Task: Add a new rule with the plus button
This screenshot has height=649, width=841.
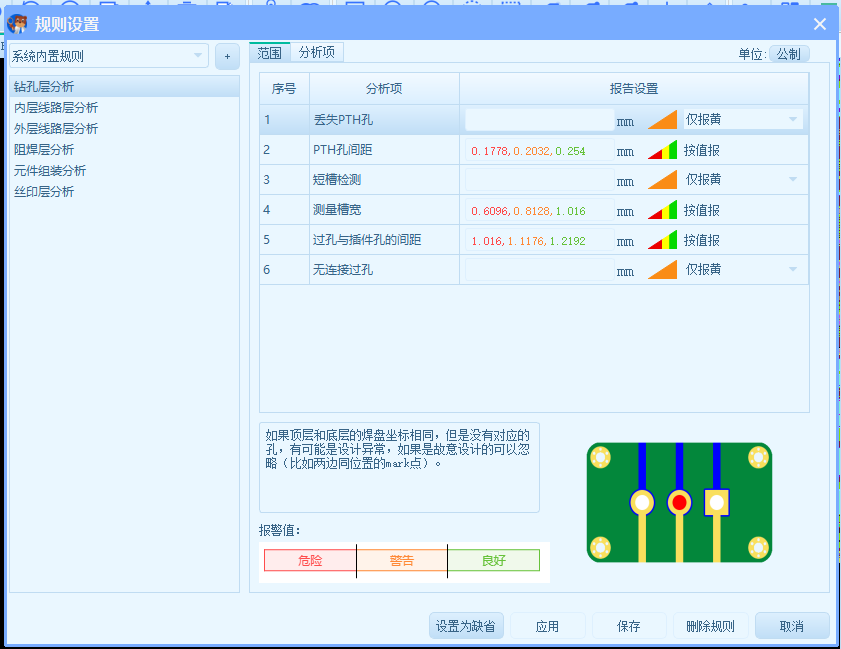Action: pyautogui.click(x=227, y=56)
